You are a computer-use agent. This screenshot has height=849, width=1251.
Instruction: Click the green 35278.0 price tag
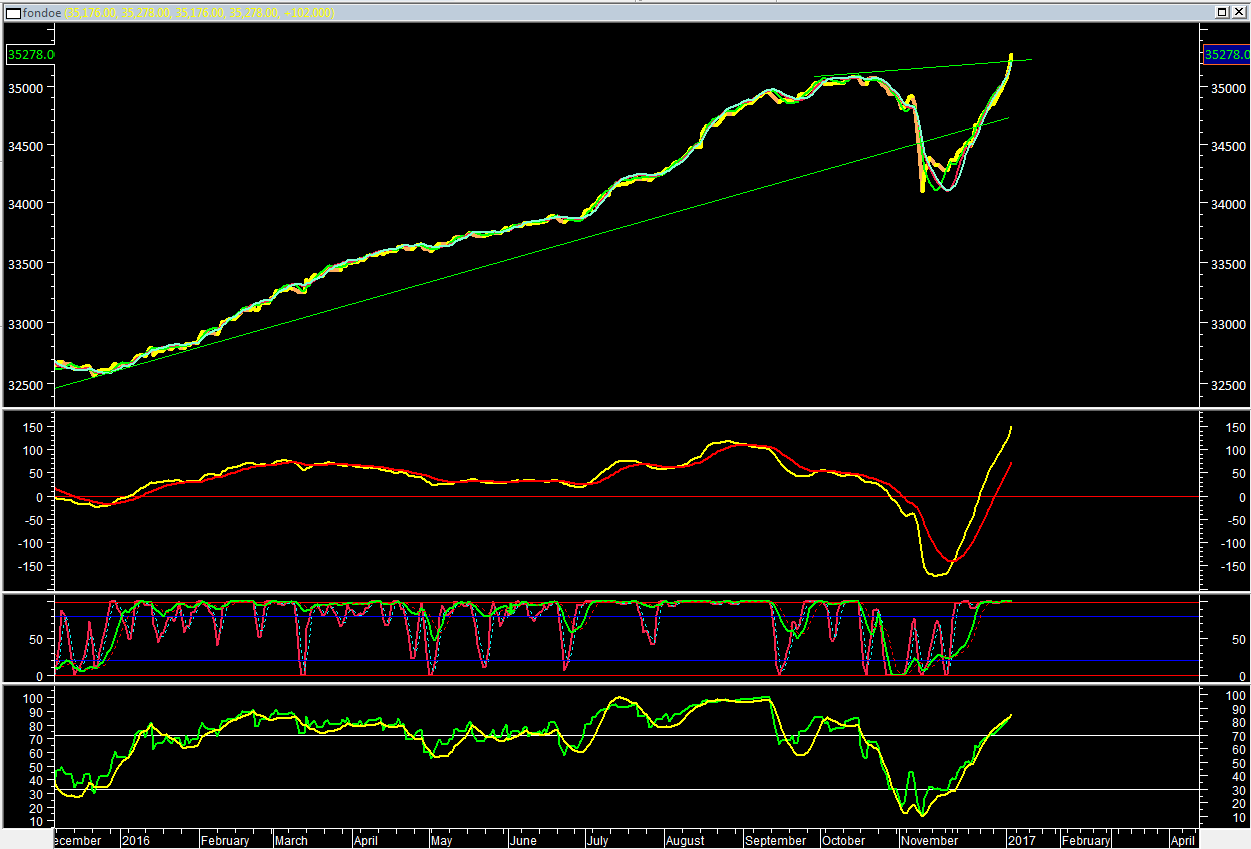(30, 55)
